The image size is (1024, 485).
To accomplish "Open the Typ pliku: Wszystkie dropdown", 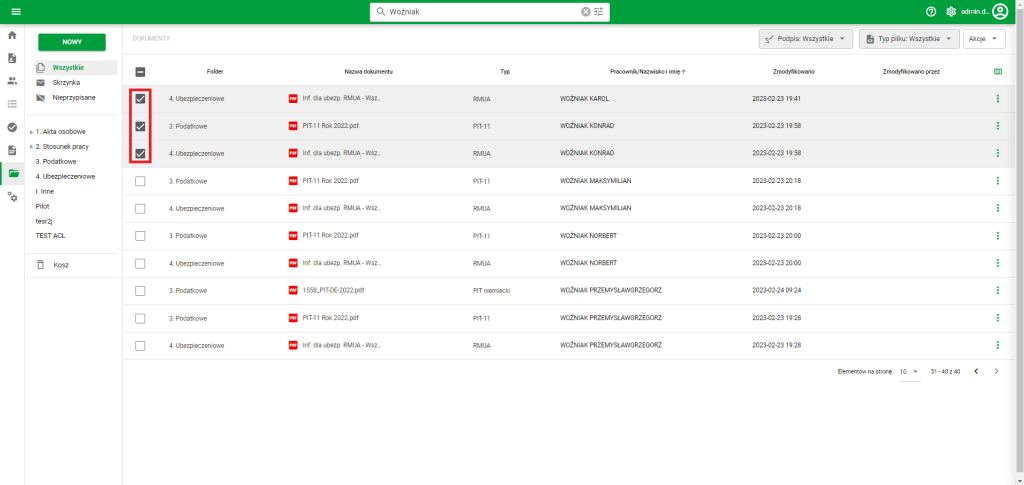I will (x=909, y=39).
